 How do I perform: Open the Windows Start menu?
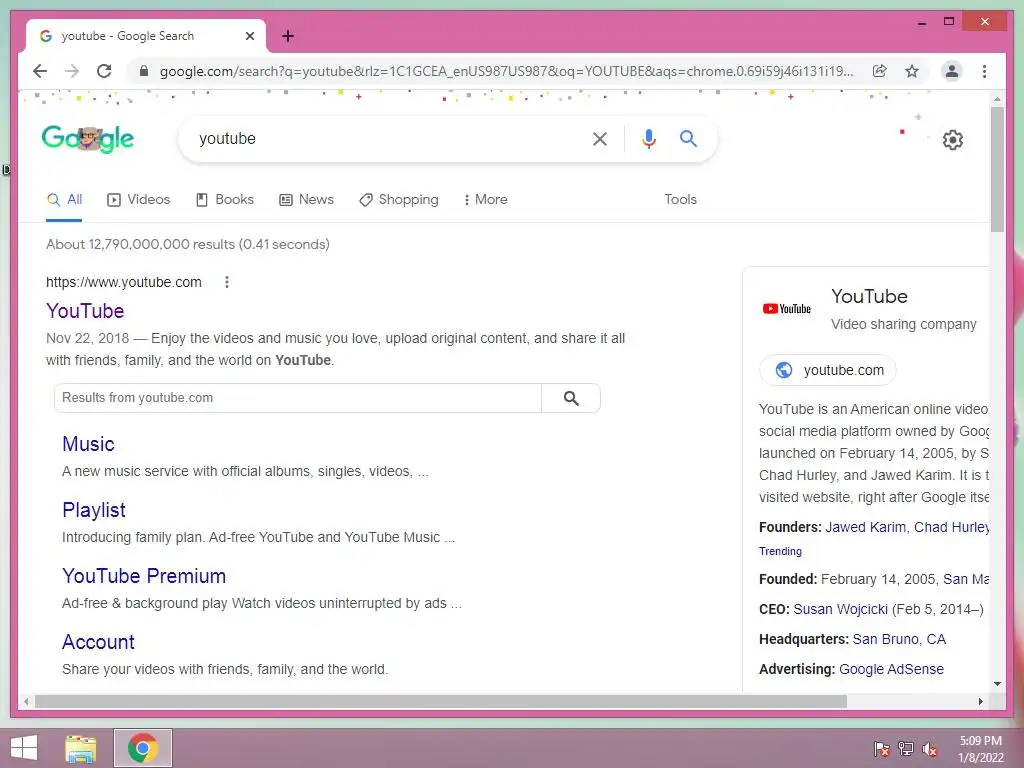coord(24,748)
